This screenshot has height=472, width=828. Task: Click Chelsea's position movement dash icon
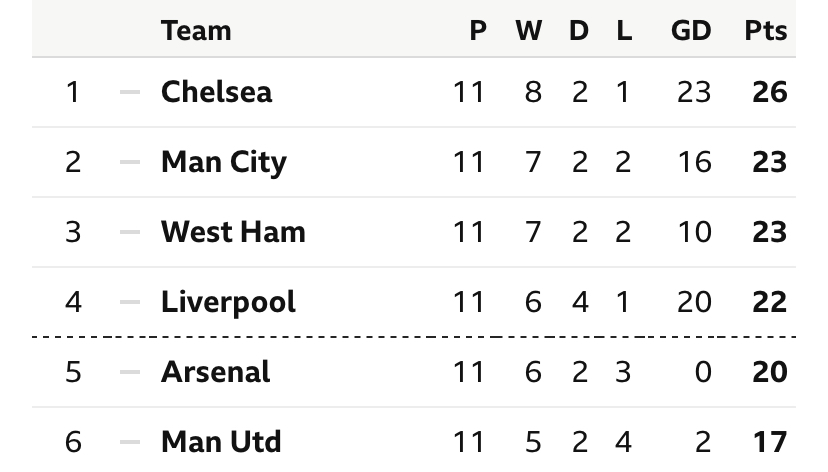[130, 92]
